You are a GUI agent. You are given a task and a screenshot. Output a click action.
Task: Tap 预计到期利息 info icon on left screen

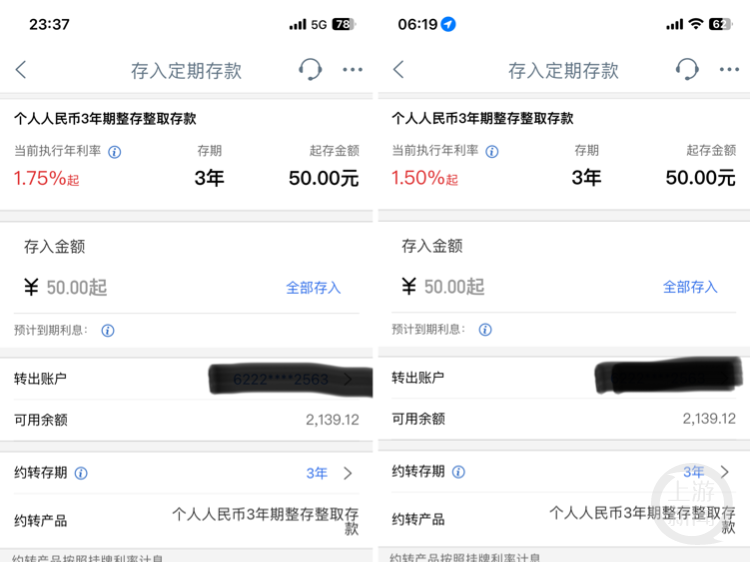pos(108,330)
